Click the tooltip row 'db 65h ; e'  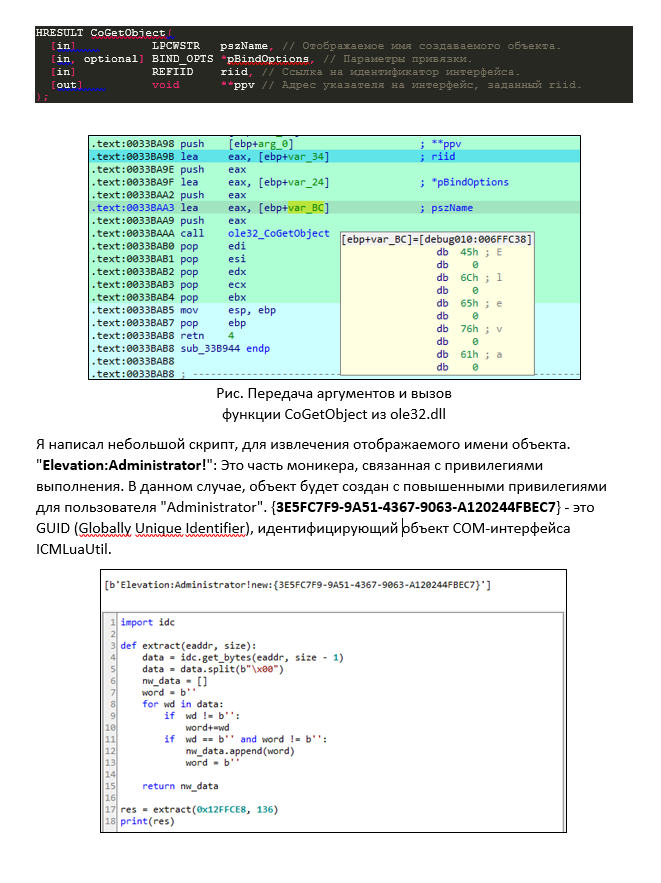pos(469,304)
